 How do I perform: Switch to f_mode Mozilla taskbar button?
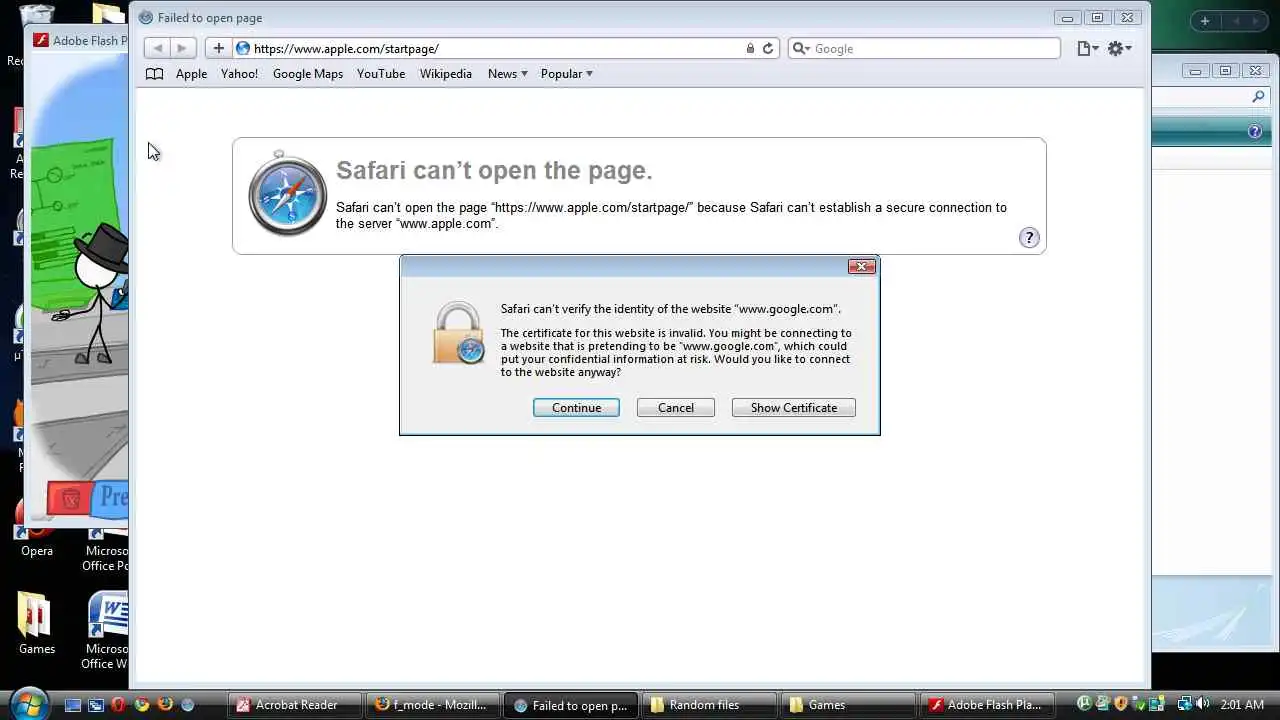[432, 705]
